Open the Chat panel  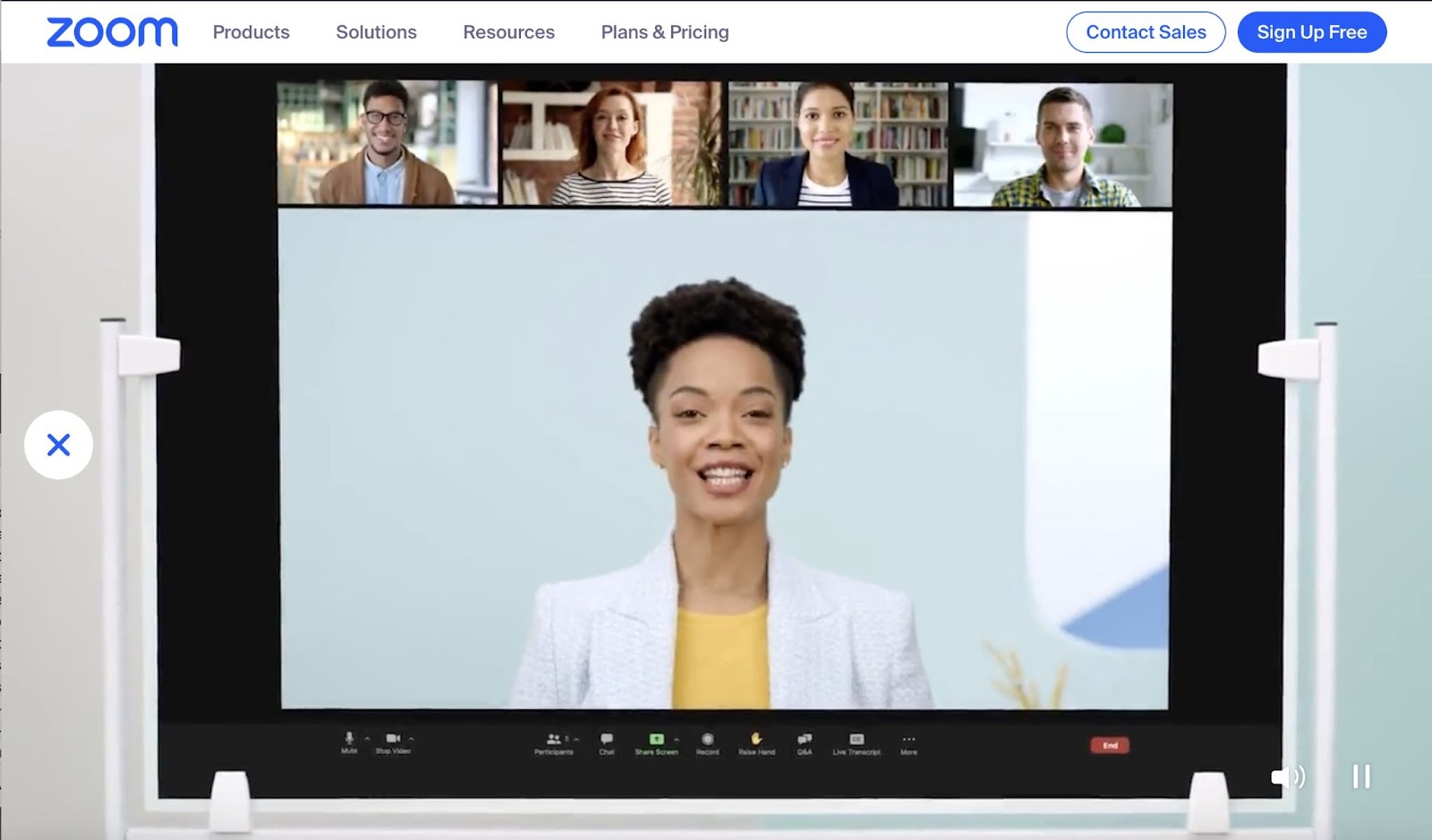tap(606, 739)
